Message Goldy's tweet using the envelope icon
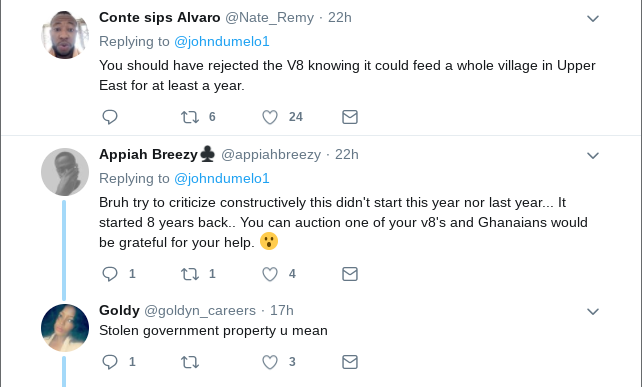 (x=350, y=362)
